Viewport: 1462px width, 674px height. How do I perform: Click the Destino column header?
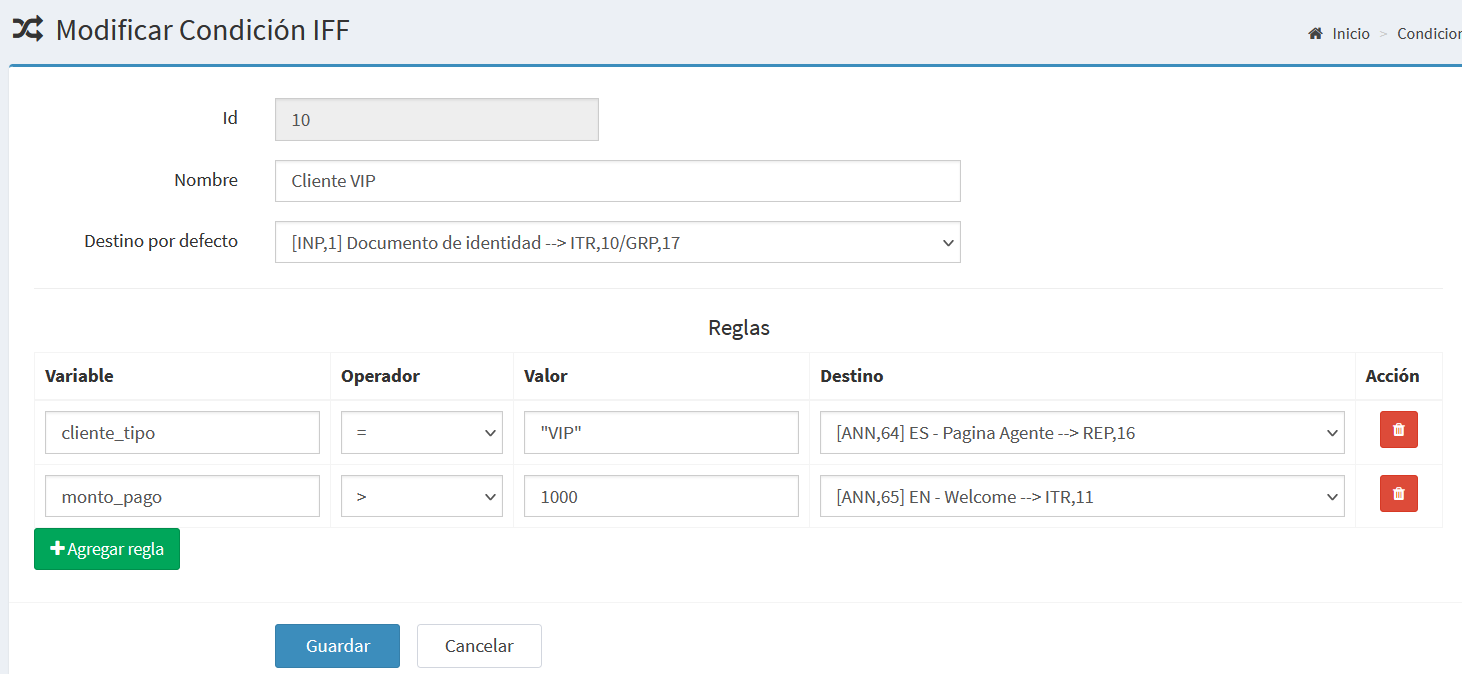point(851,376)
